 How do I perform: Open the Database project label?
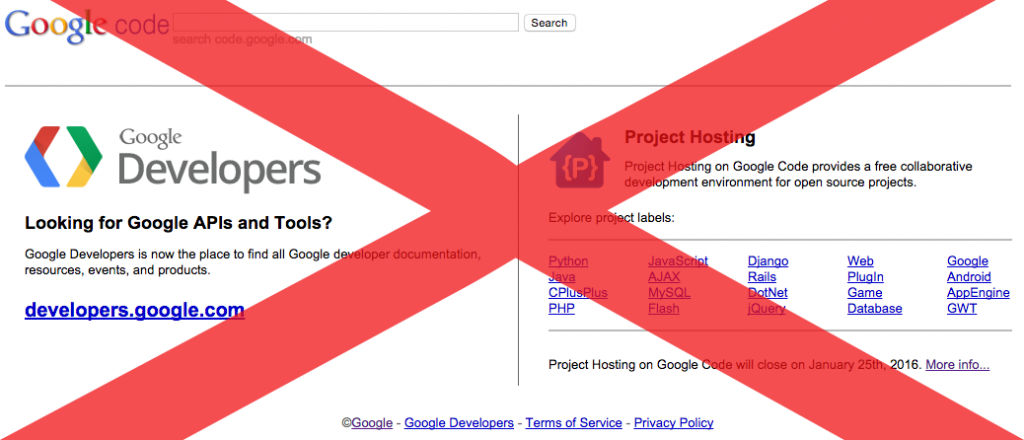pyautogui.click(x=875, y=308)
